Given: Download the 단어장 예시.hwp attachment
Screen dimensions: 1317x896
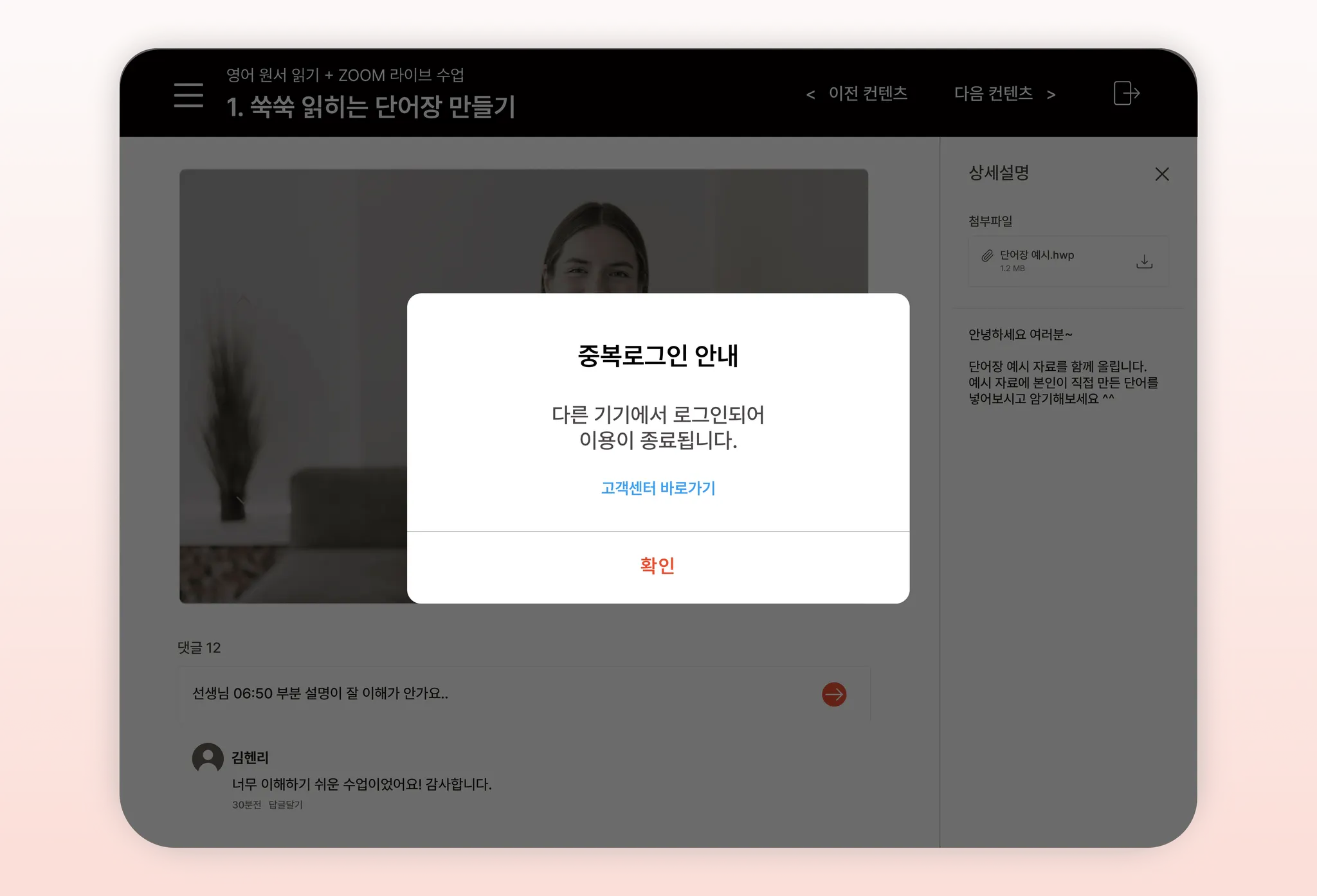Looking at the screenshot, I should pyautogui.click(x=1144, y=262).
